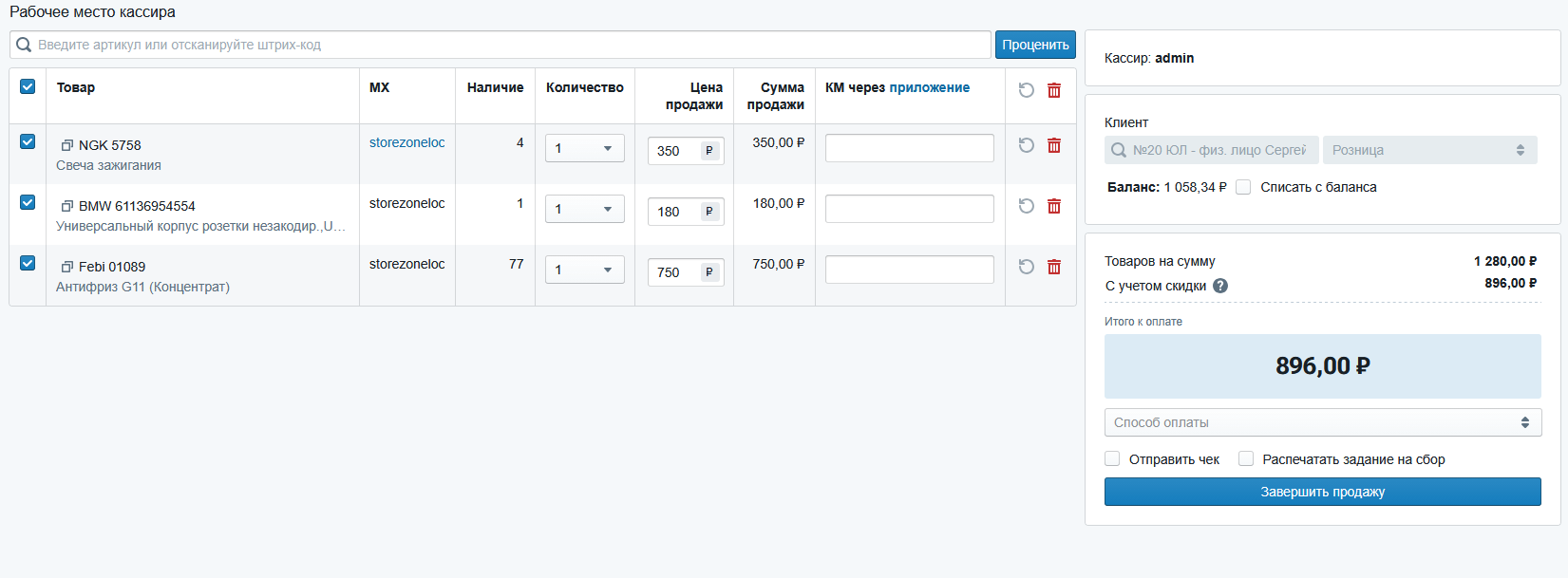This screenshot has height=578, width=1568.
Task: Uncheck the NGK 5758 row checkbox
Action: click(x=28, y=141)
